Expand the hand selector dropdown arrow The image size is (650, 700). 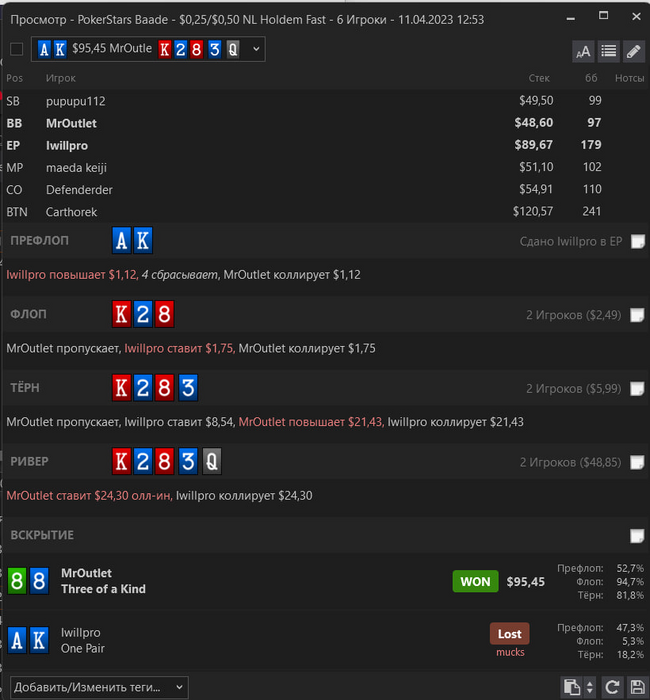[256, 49]
